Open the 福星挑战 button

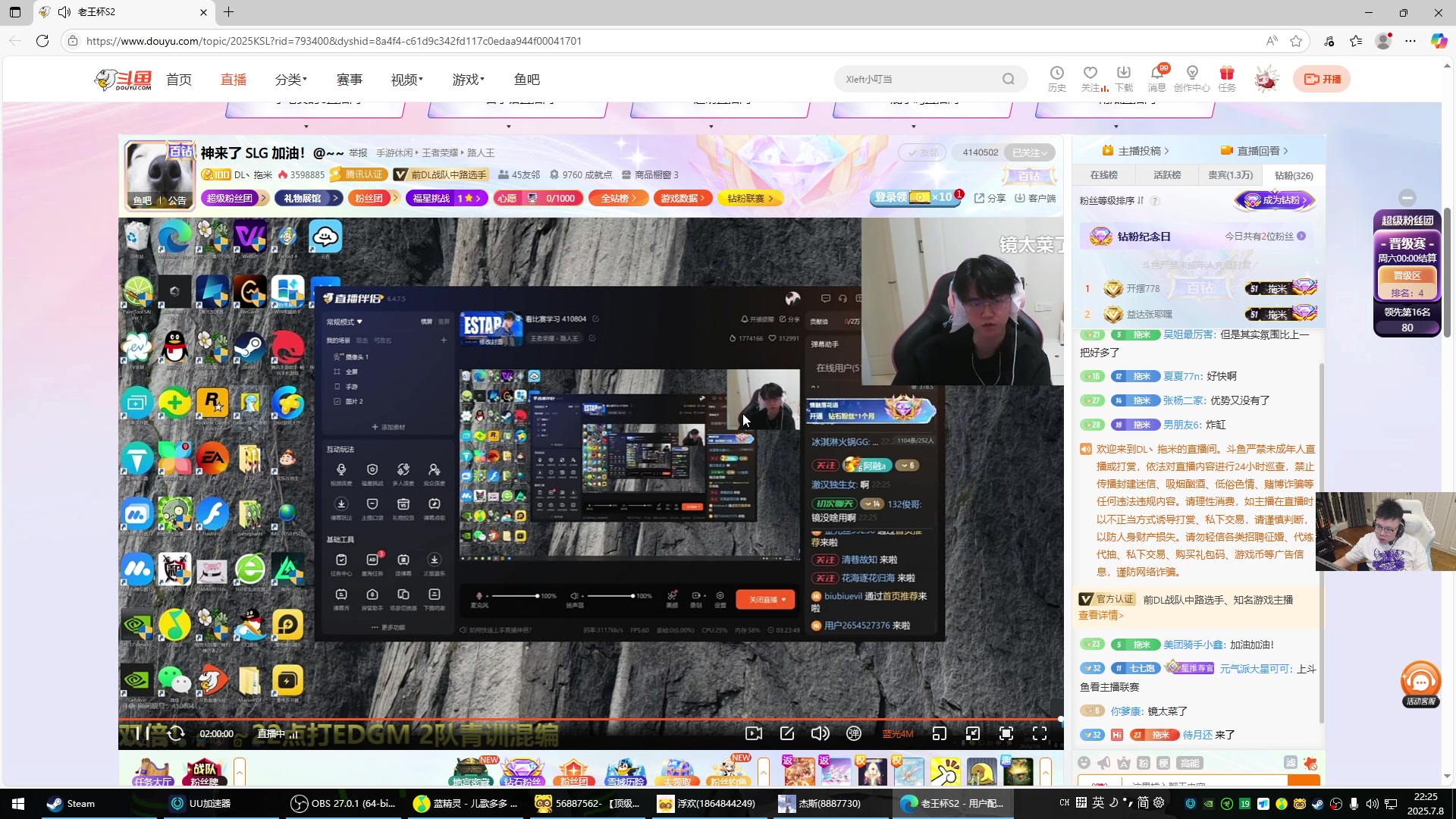(x=447, y=198)
